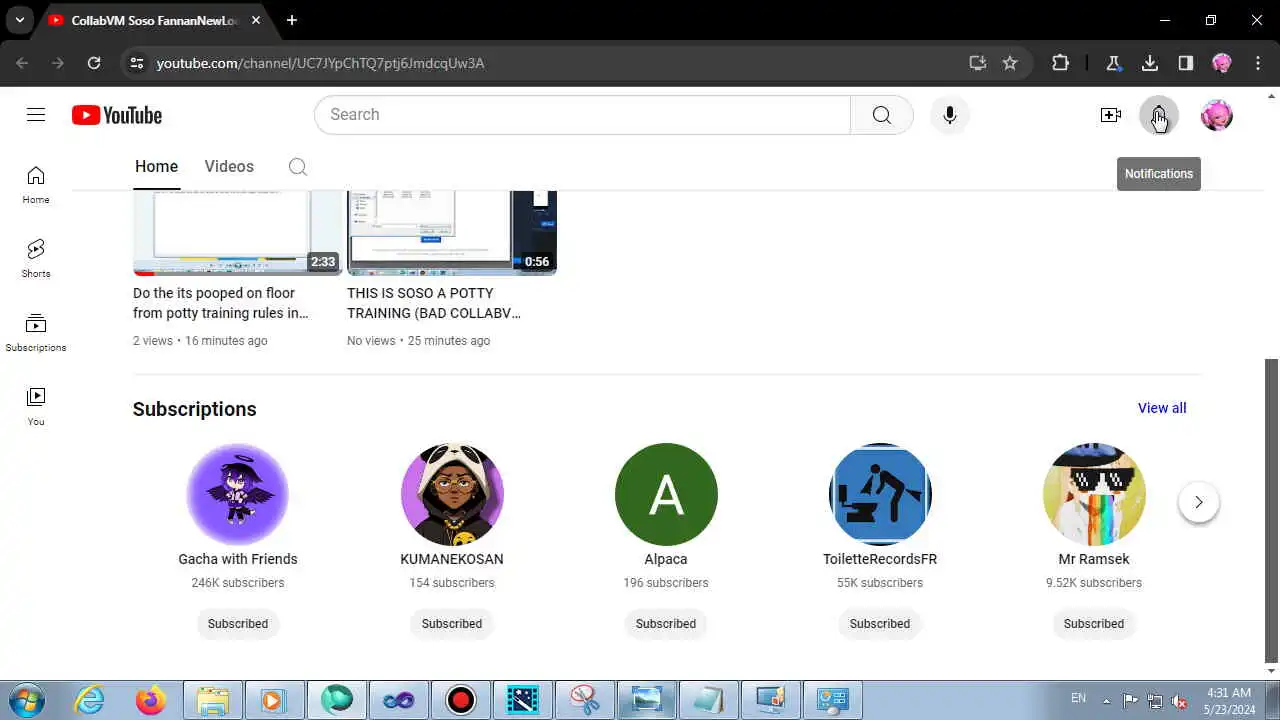
Task: Click the YouTube search input field
Action: [582, 115]
